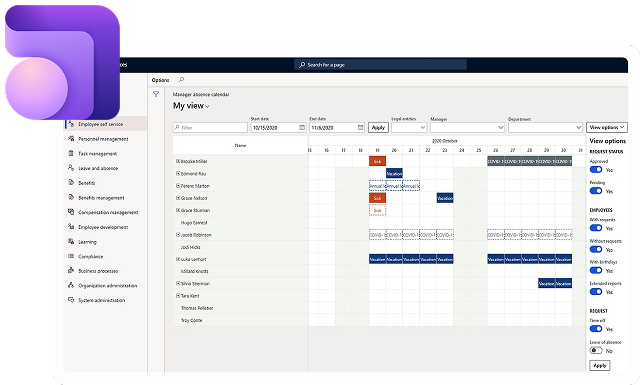Disable the Time off request toggle
This screenshot has width=640, height=385.
point(596,329)
